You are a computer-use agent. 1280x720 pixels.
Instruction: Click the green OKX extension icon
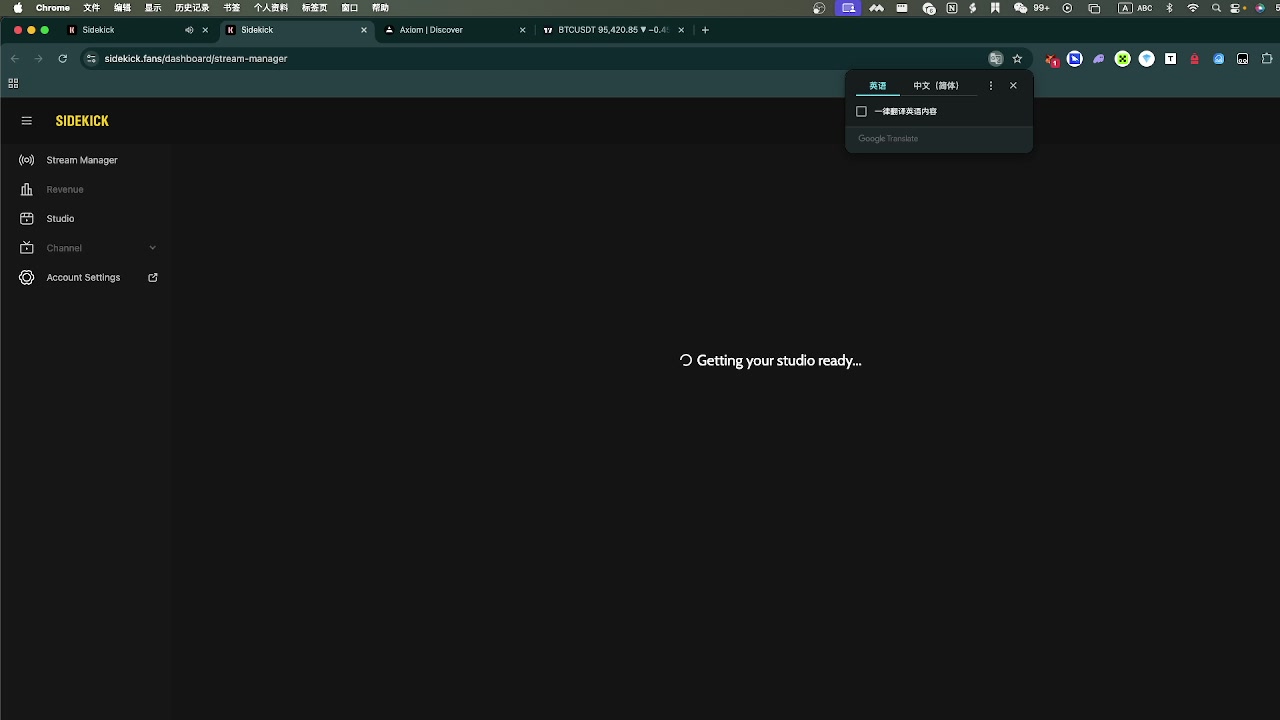(x=1123, y=59)
